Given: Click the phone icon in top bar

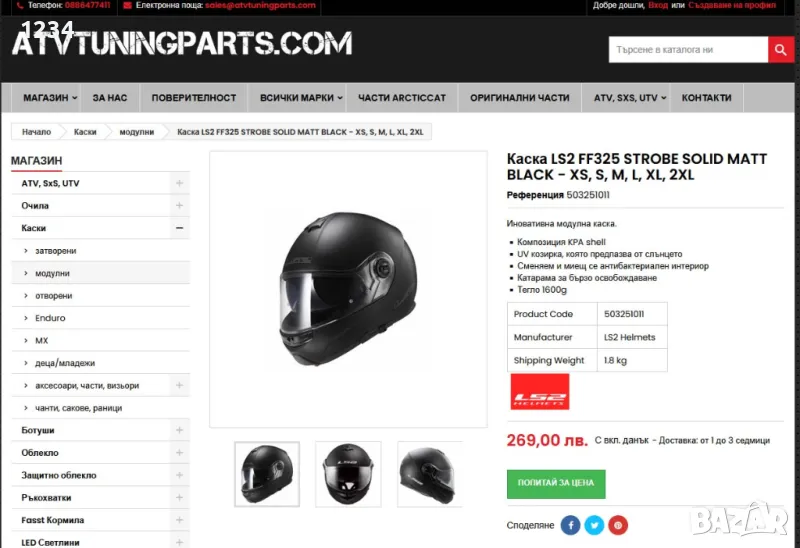Looking at the screenshot, I should (x=20, y=6).
